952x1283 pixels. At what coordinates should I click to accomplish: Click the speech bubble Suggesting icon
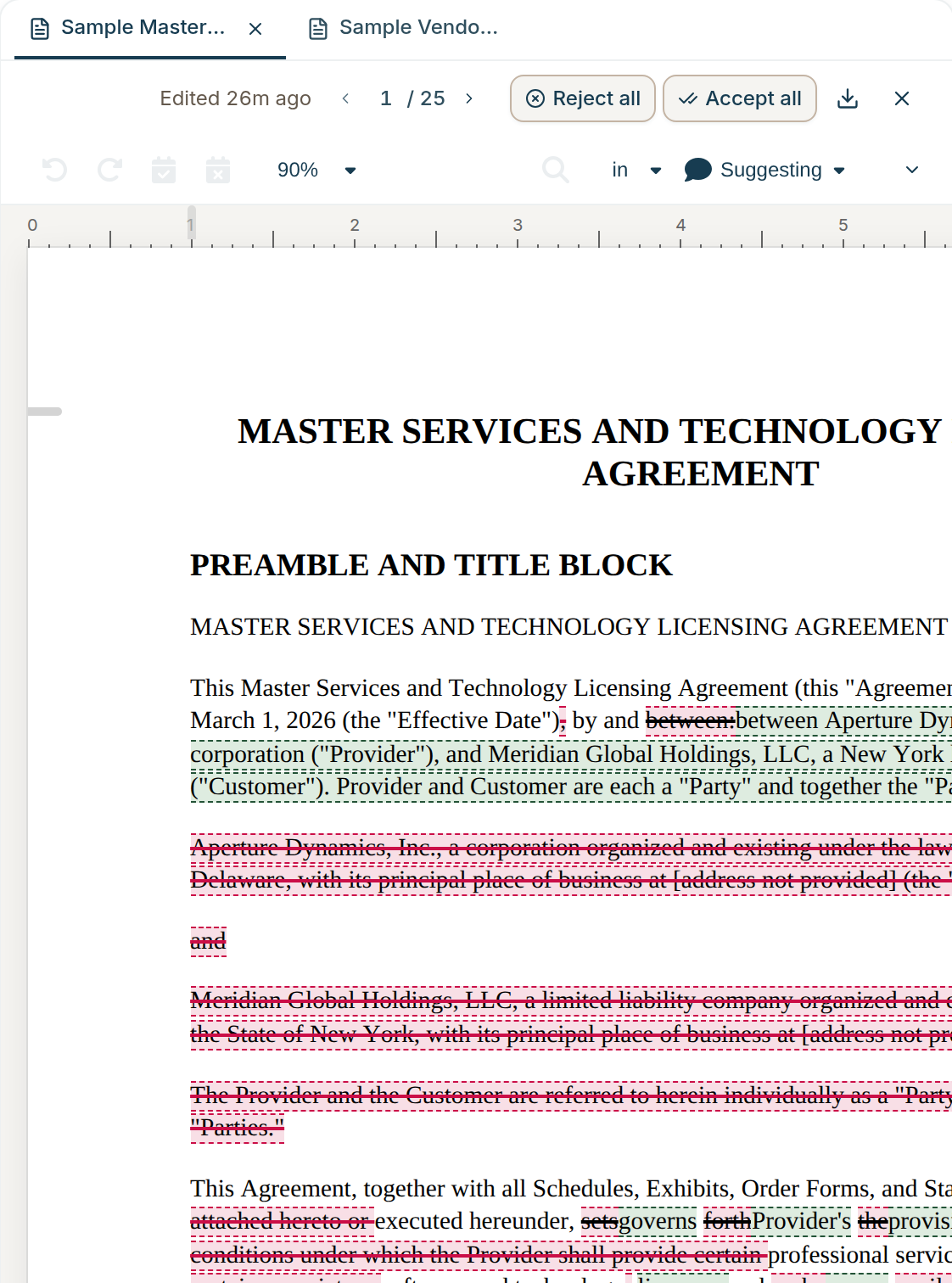click(697, 170)
